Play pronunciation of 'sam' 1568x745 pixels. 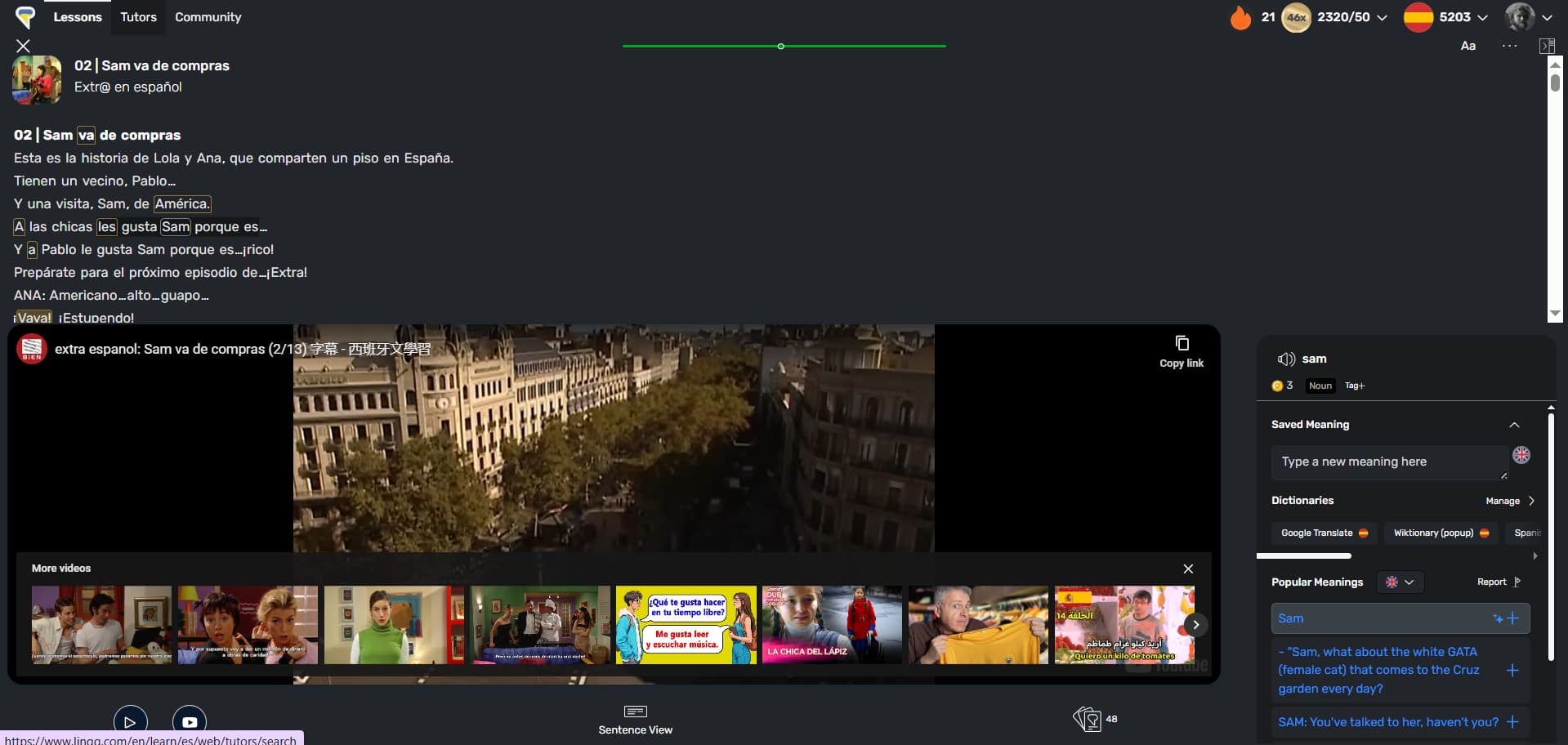pos(1286,359)
